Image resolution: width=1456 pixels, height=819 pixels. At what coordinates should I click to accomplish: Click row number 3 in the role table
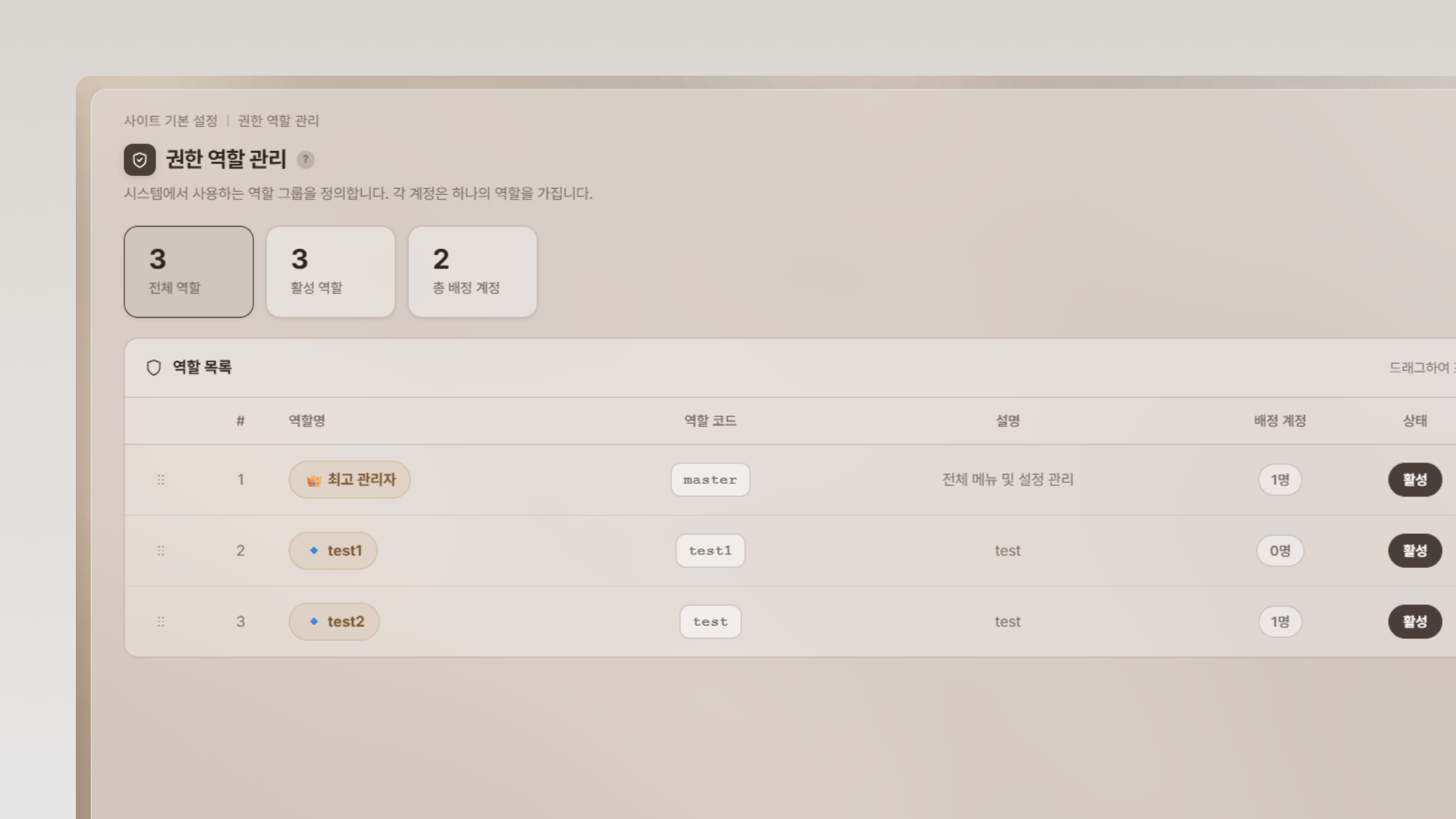(x=240, y=622)
